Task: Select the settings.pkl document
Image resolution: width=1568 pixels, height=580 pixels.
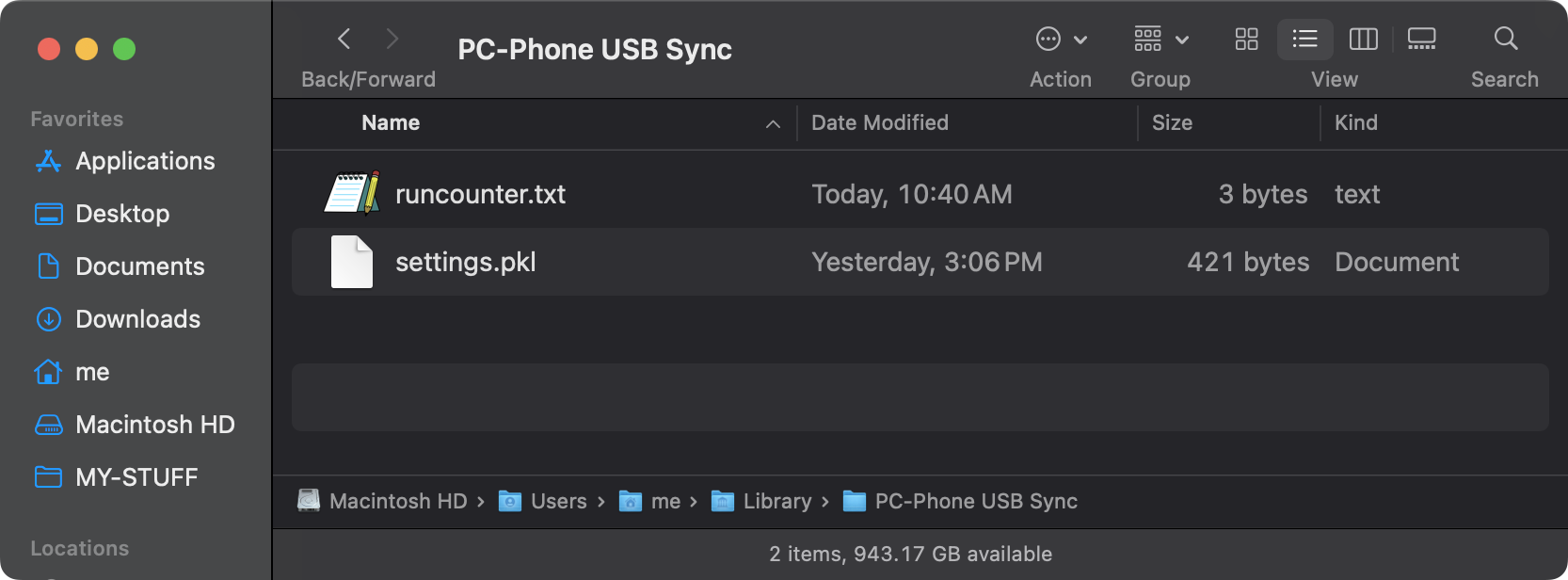Action: (465, 262)
